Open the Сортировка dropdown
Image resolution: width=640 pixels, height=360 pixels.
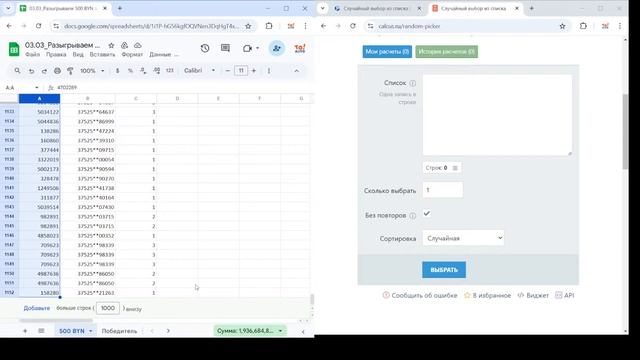pyautogui.click(x=463, y=238)
